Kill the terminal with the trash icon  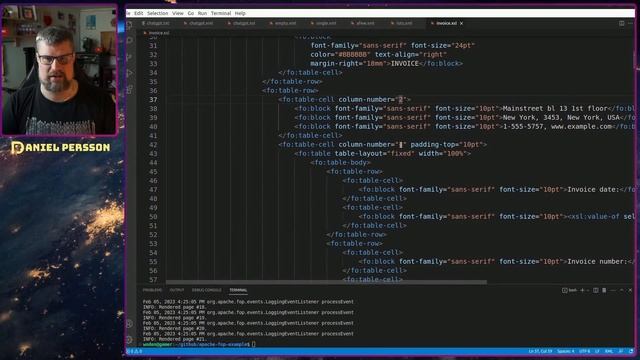click(x=604, y=290)
